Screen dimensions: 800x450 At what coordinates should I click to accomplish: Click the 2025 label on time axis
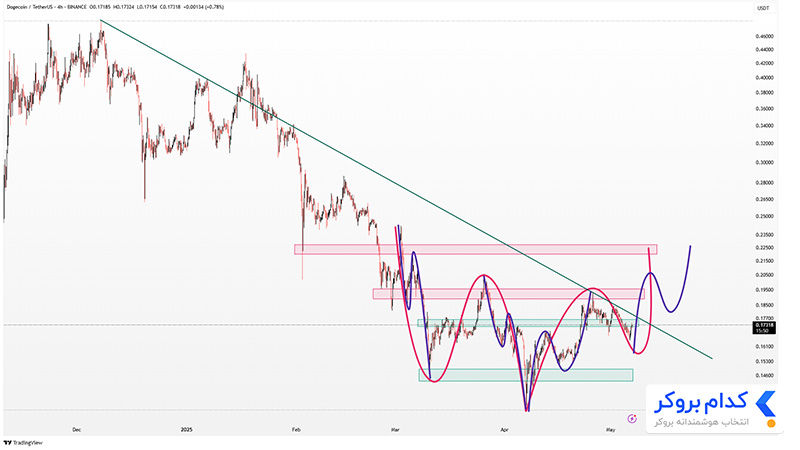click(x=187, y=430)
